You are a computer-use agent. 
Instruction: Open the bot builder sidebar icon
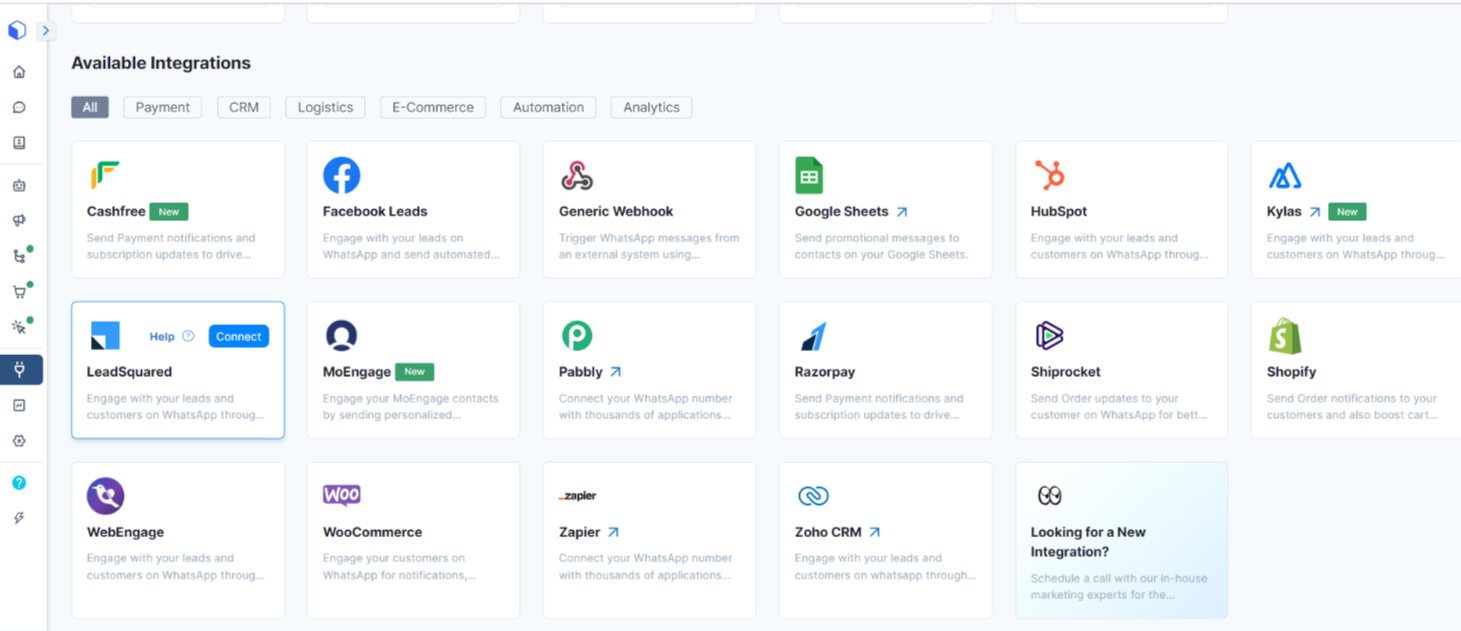tap(19, 185)
